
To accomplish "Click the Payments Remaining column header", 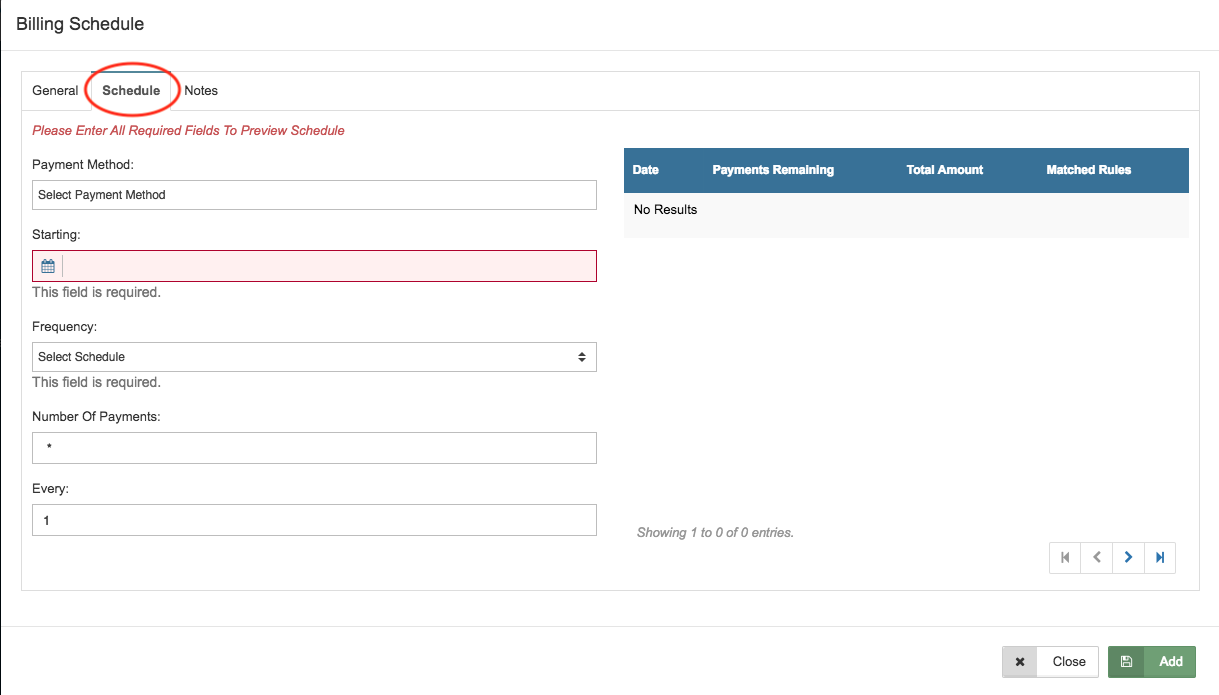I will [772, 170].
